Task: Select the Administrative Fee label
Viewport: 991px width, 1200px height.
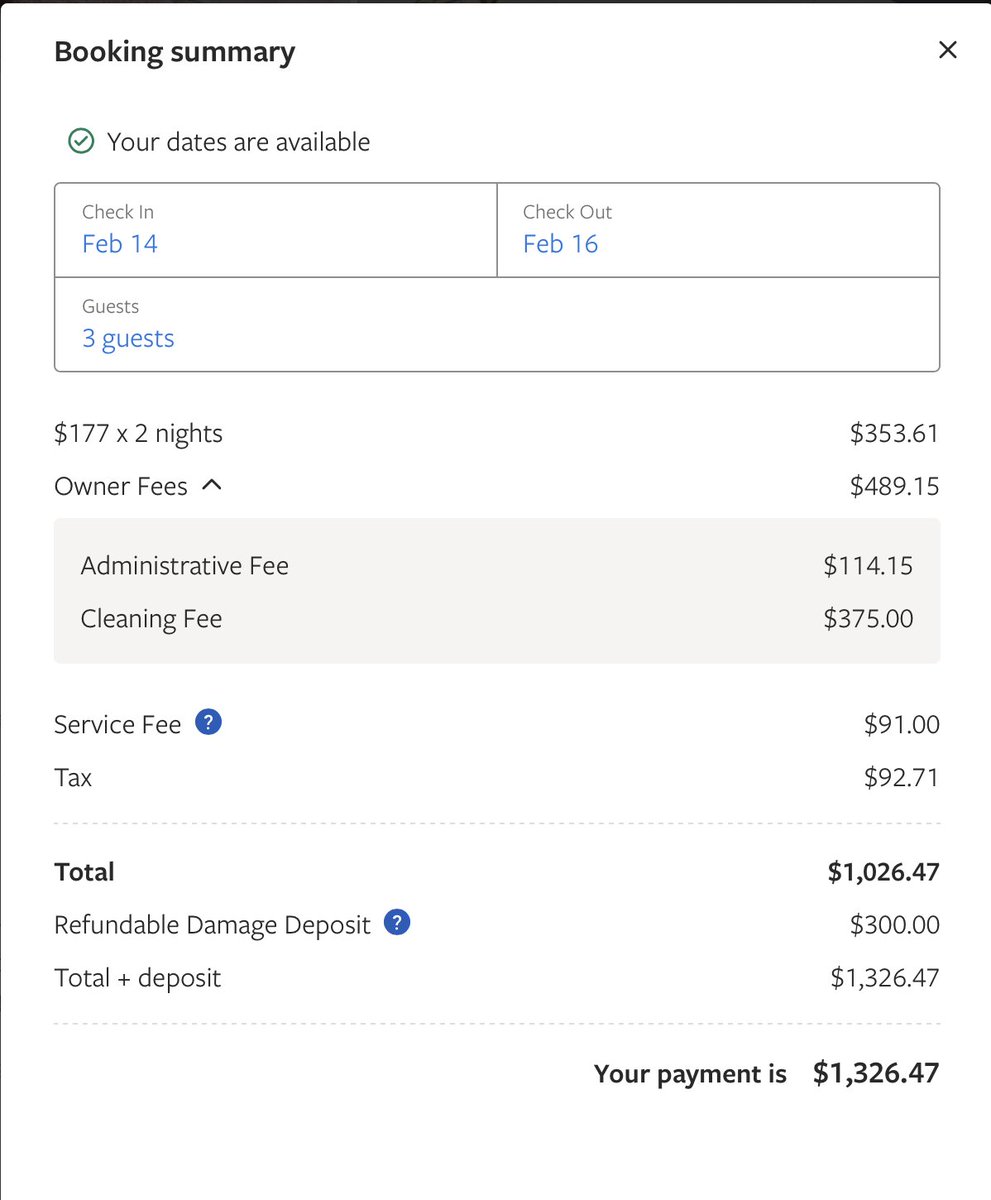Action: [184, 566]
